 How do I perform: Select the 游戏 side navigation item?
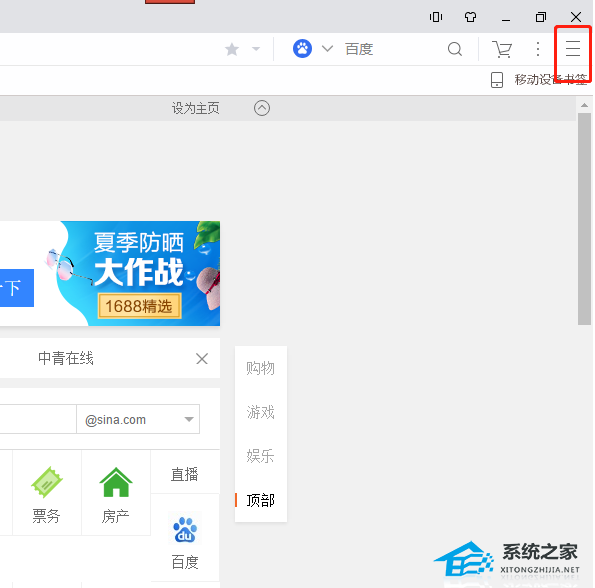click(260, 412)
